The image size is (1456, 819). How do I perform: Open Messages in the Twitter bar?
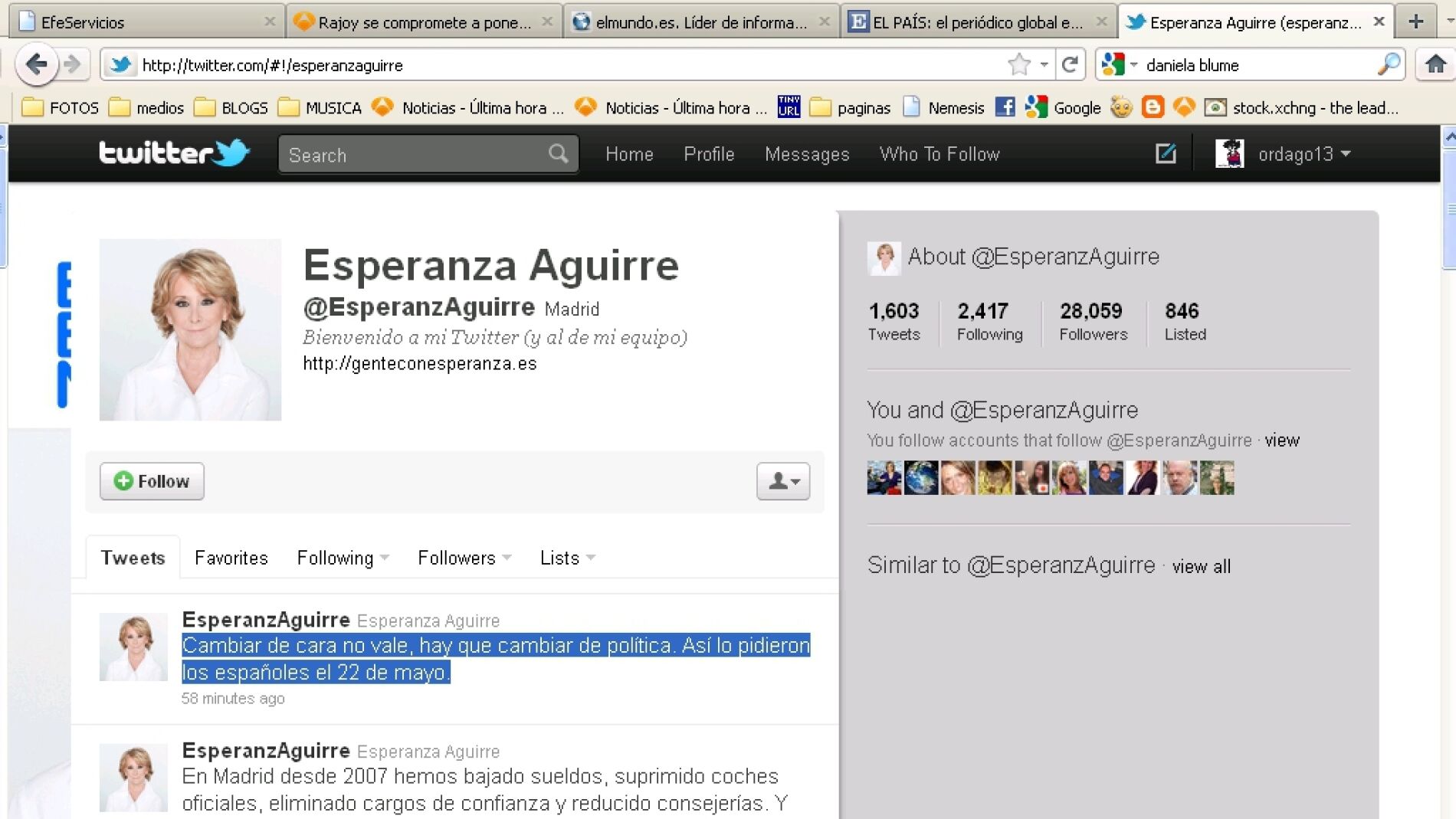coord(807,154)
